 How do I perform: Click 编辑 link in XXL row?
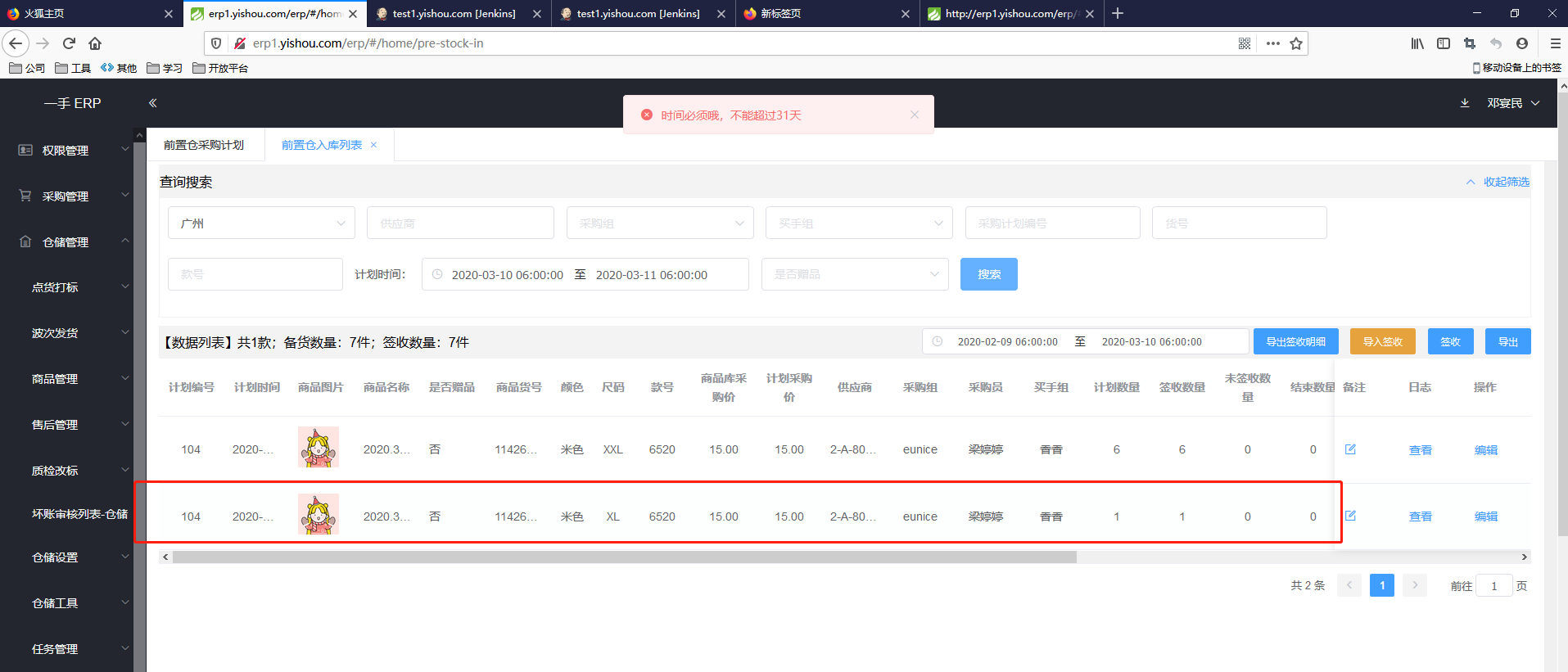coord(1486,449)
